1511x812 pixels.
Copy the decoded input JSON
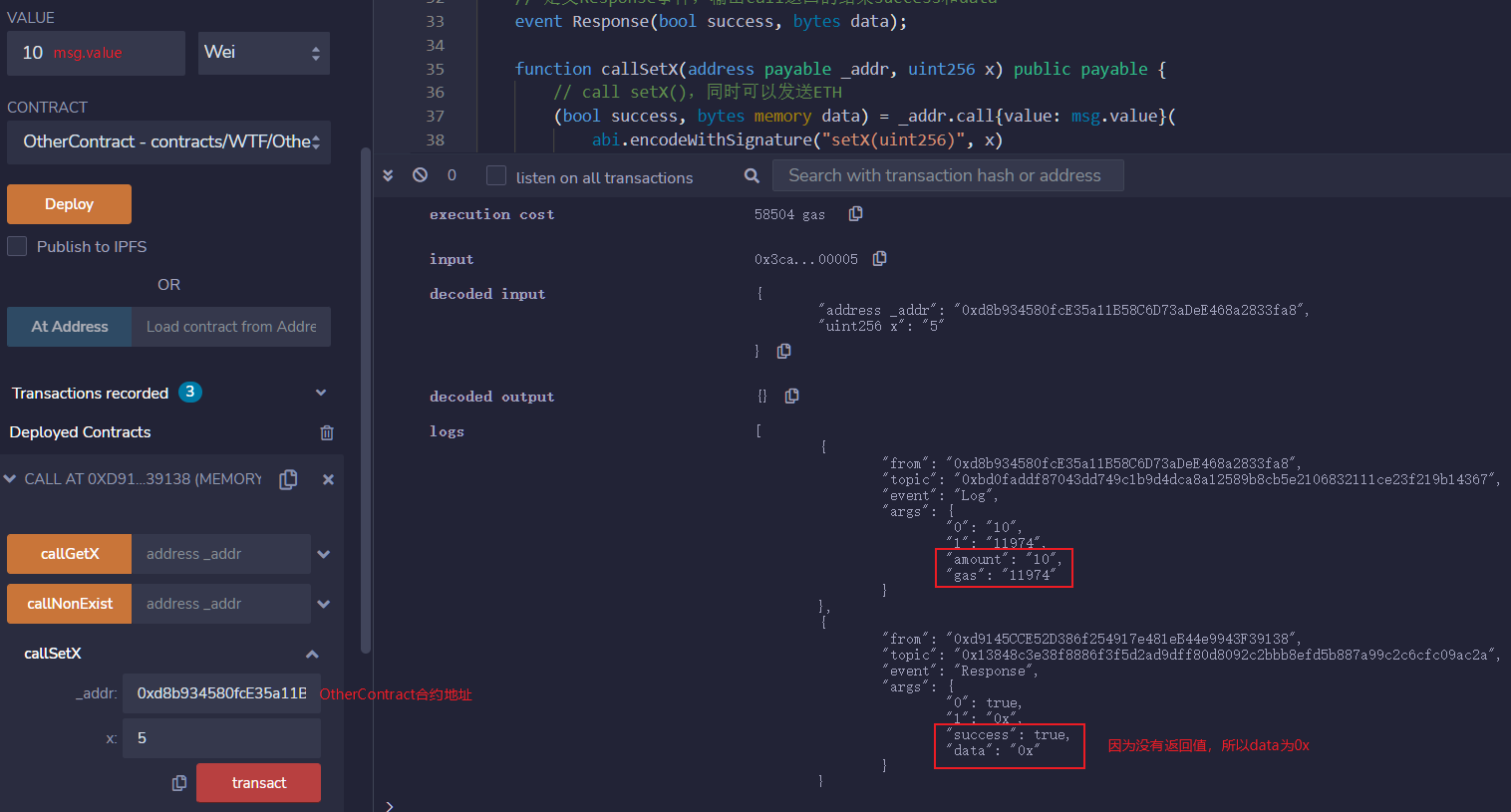coord(783,351)
